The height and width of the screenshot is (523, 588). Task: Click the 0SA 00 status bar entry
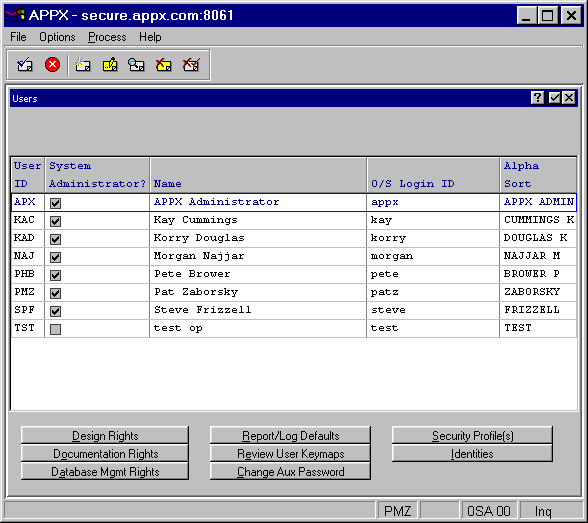pyautogui.click(x=489, y=511)
